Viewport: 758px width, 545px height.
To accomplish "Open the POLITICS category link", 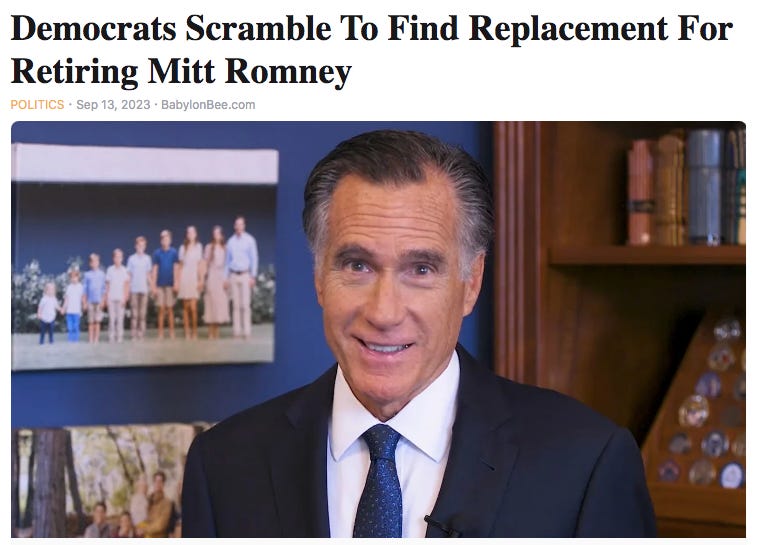I will click(x=37, y=104).
